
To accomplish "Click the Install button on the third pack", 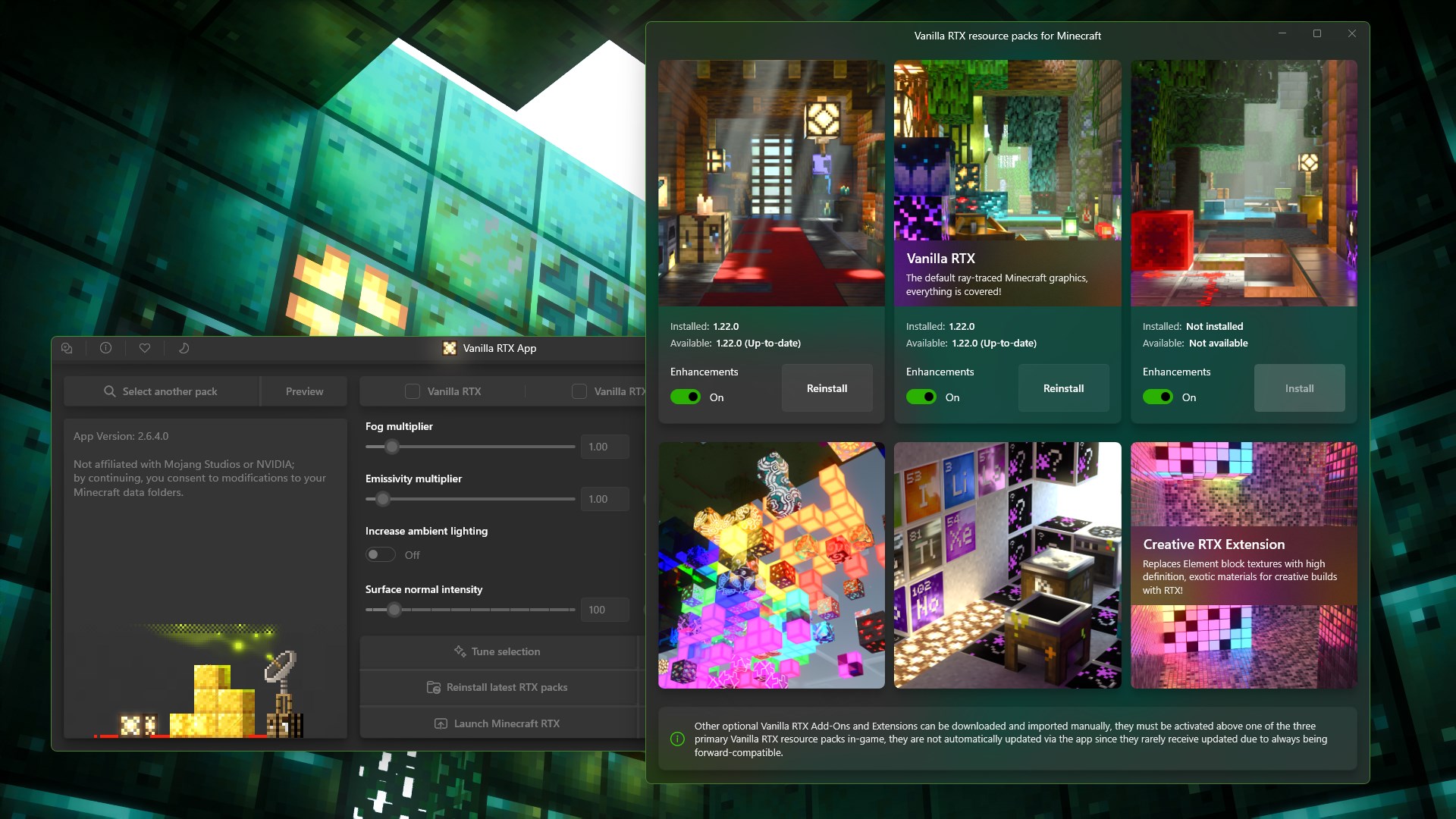I will [1299, 388].
